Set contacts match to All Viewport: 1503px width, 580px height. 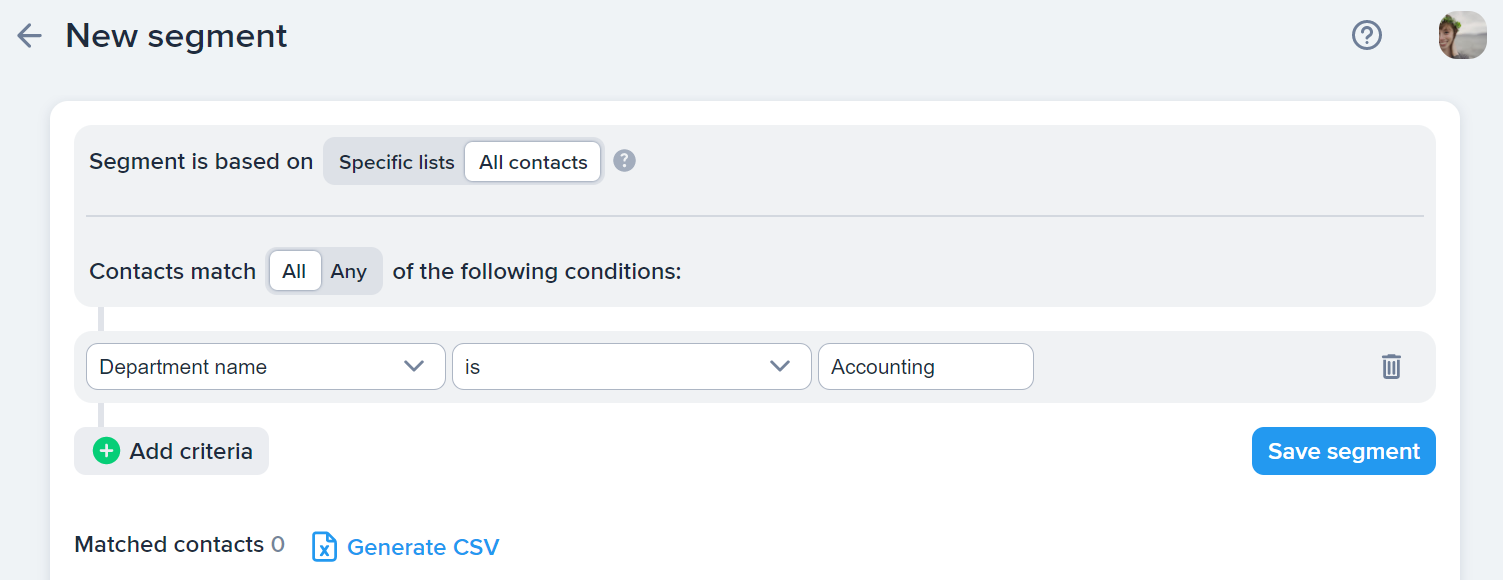pos(294,271)
